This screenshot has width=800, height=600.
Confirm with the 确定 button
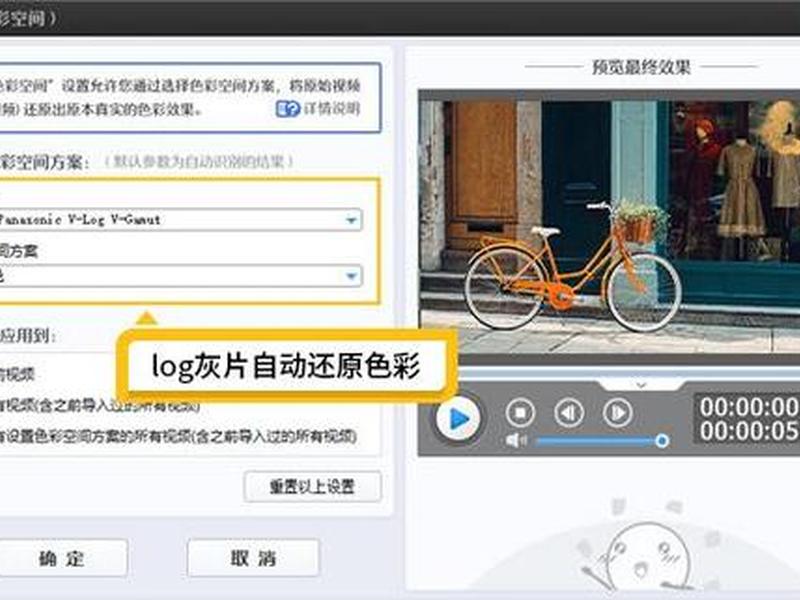coord(61,558)
